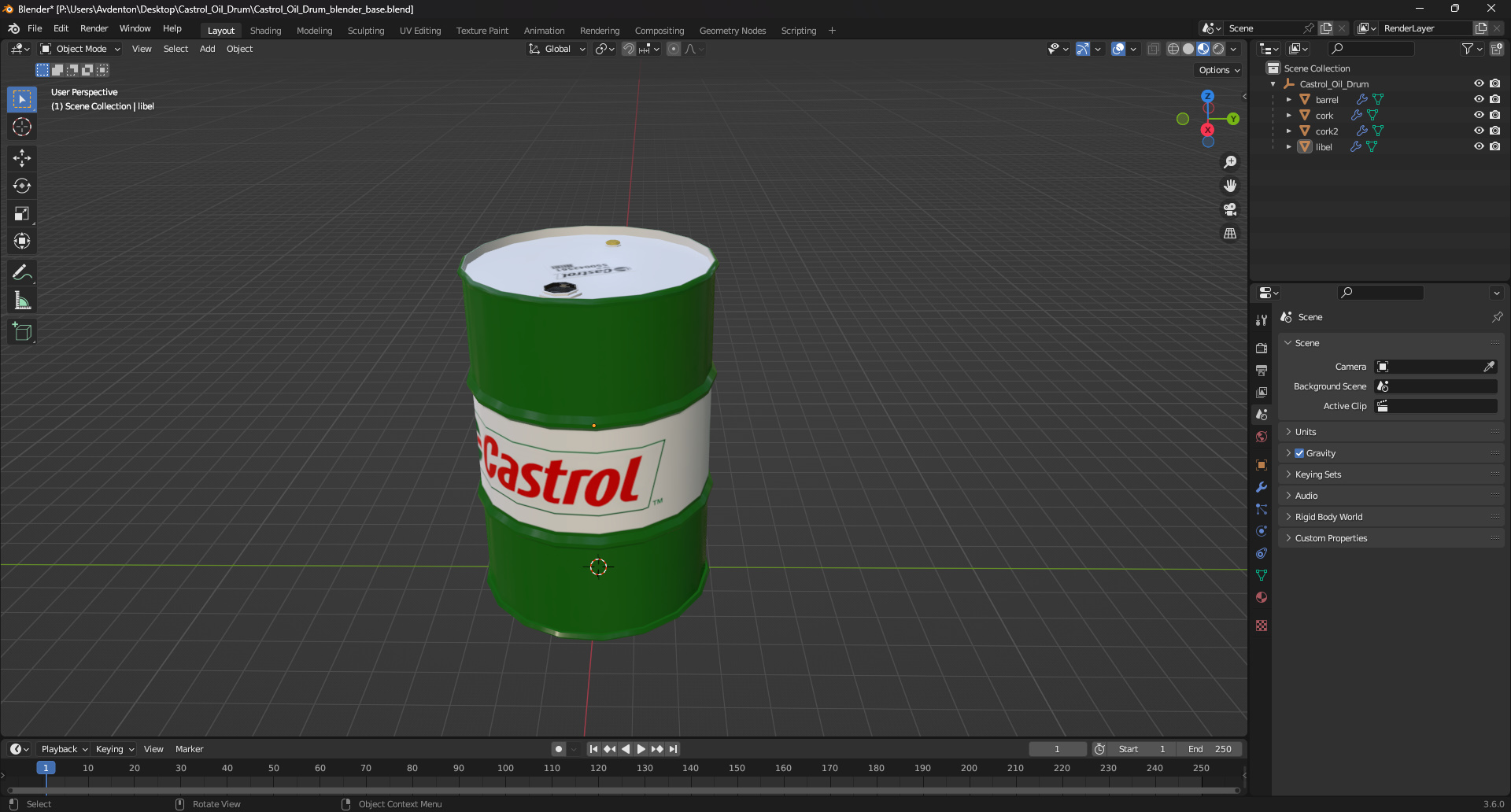Disable barrel object in renders
The width and height of the screenshot is (1511, 812).
point(1495,99)
